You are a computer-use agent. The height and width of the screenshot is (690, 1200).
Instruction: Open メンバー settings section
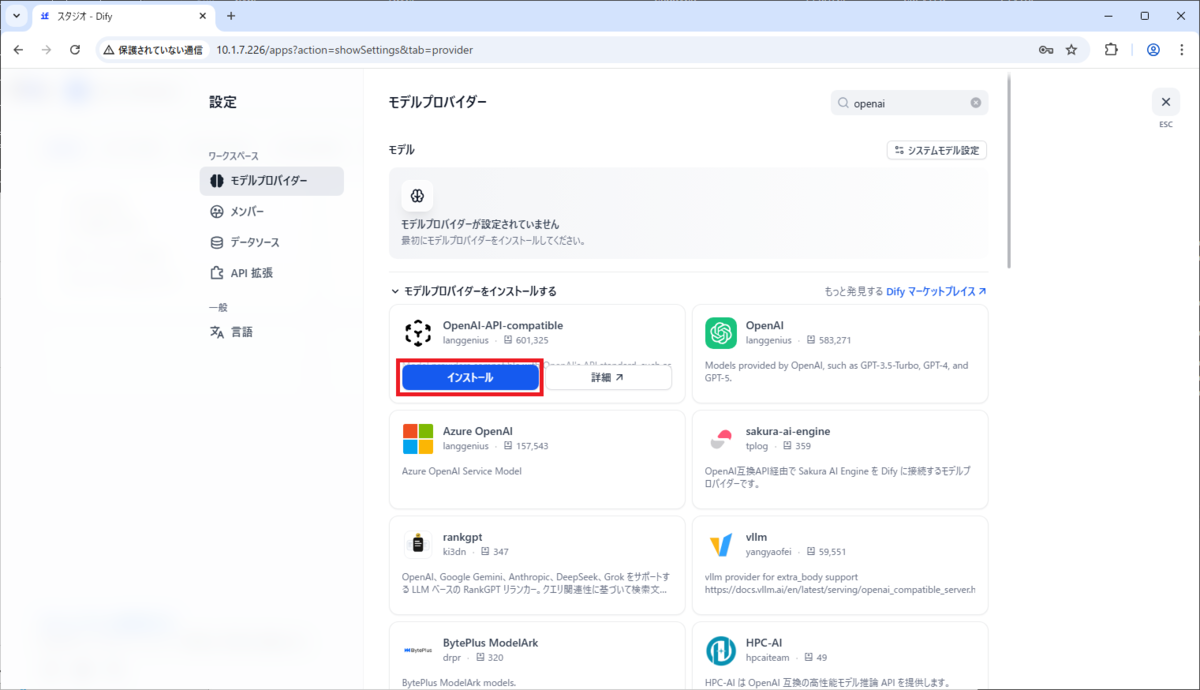(x=272, y=212)
